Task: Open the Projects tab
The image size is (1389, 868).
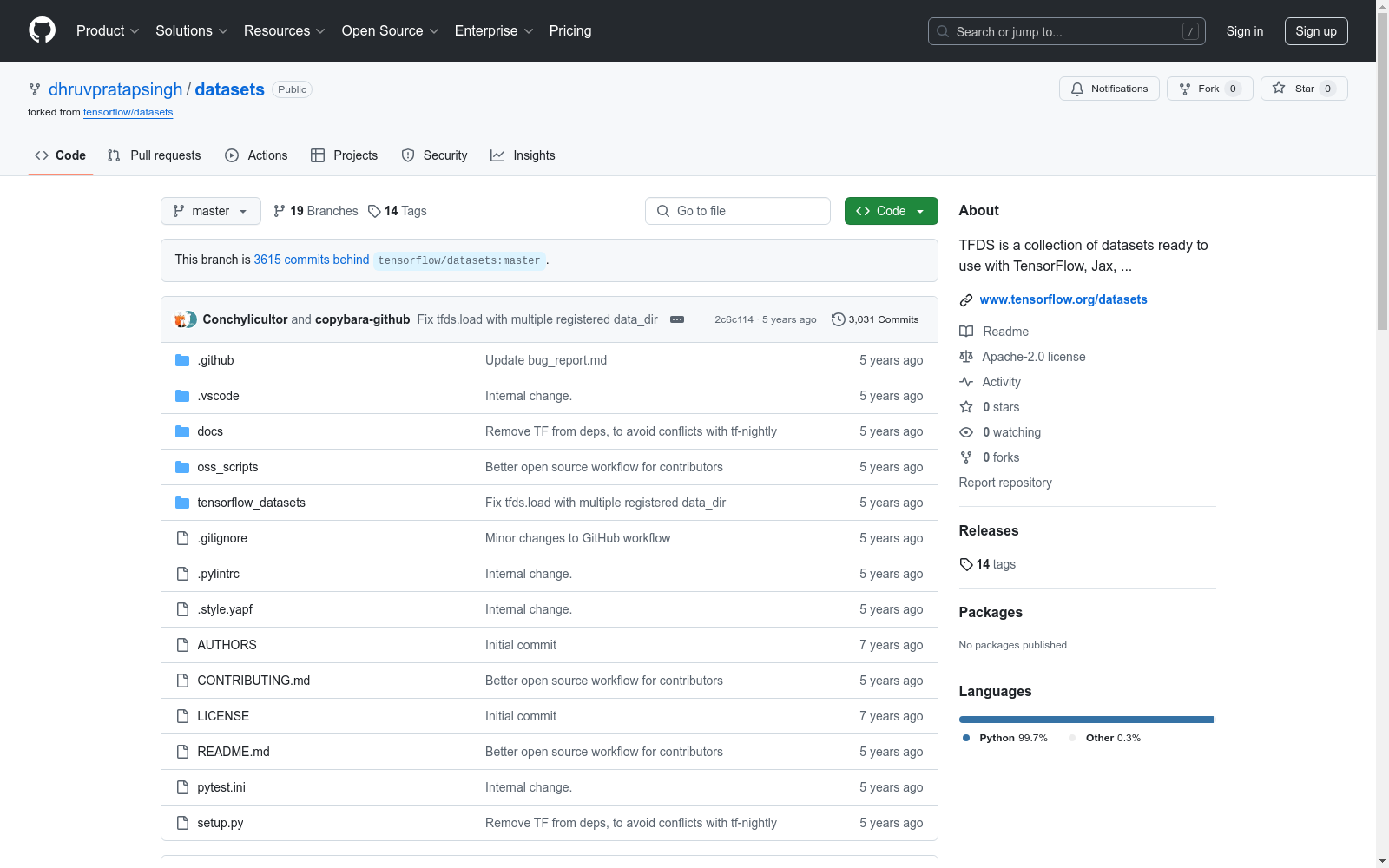Action: [x=345, y=155]
